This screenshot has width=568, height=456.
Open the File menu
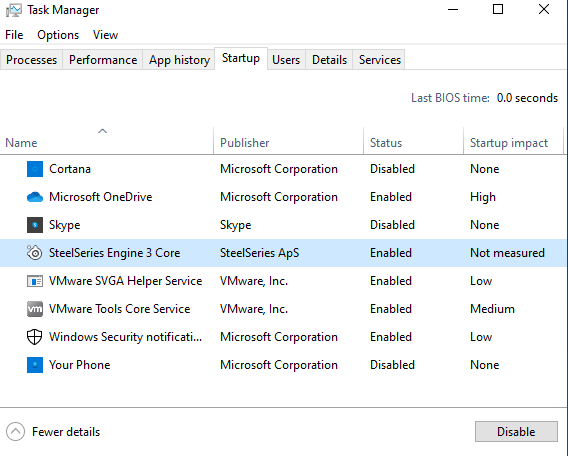click(14, 35)
